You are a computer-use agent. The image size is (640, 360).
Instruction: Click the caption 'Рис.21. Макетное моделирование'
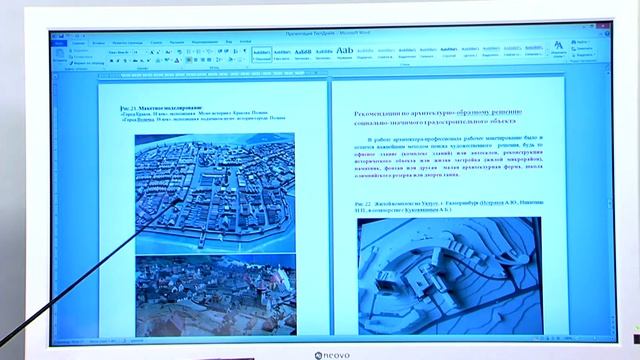162,108
